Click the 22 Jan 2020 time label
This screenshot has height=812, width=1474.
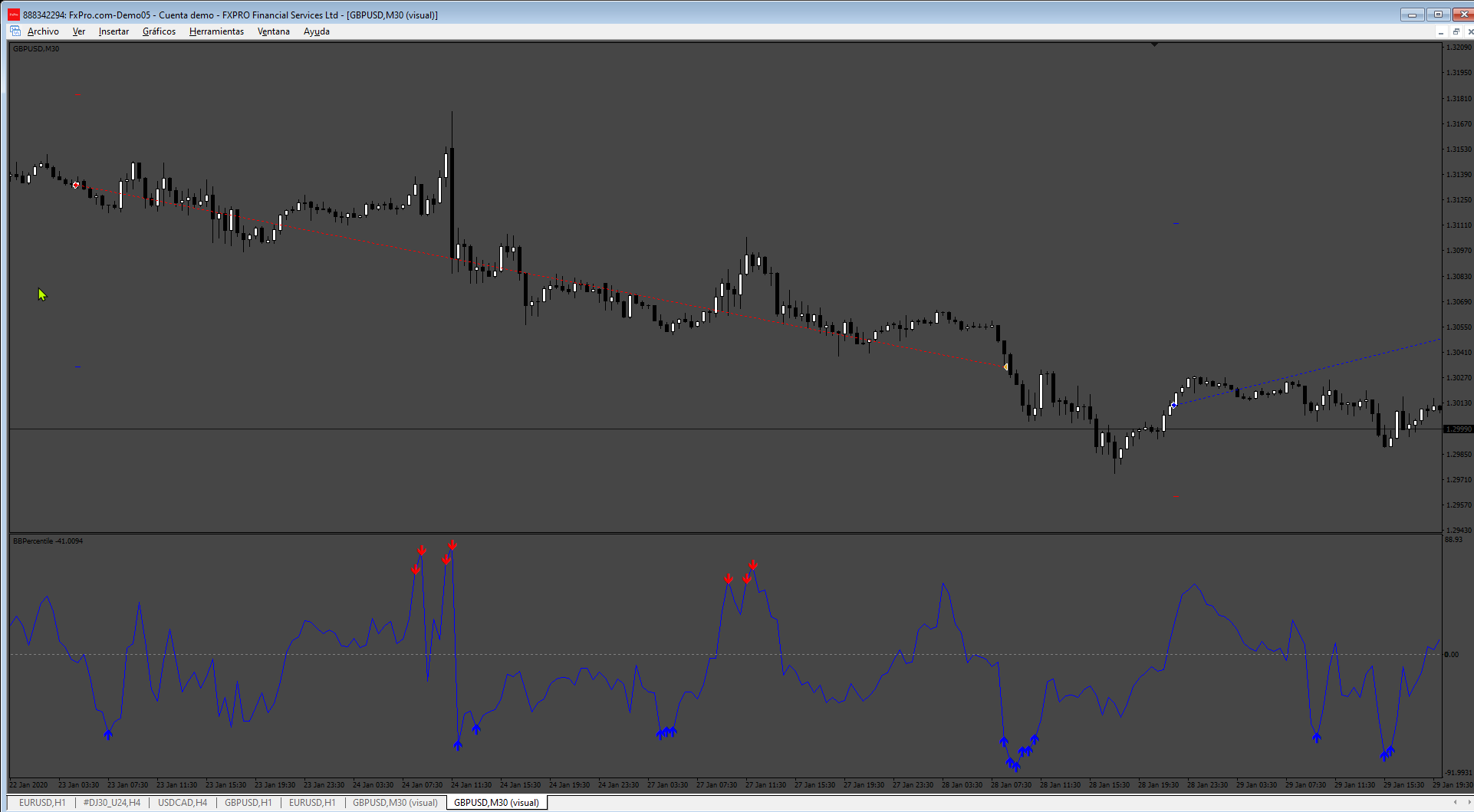29,785
